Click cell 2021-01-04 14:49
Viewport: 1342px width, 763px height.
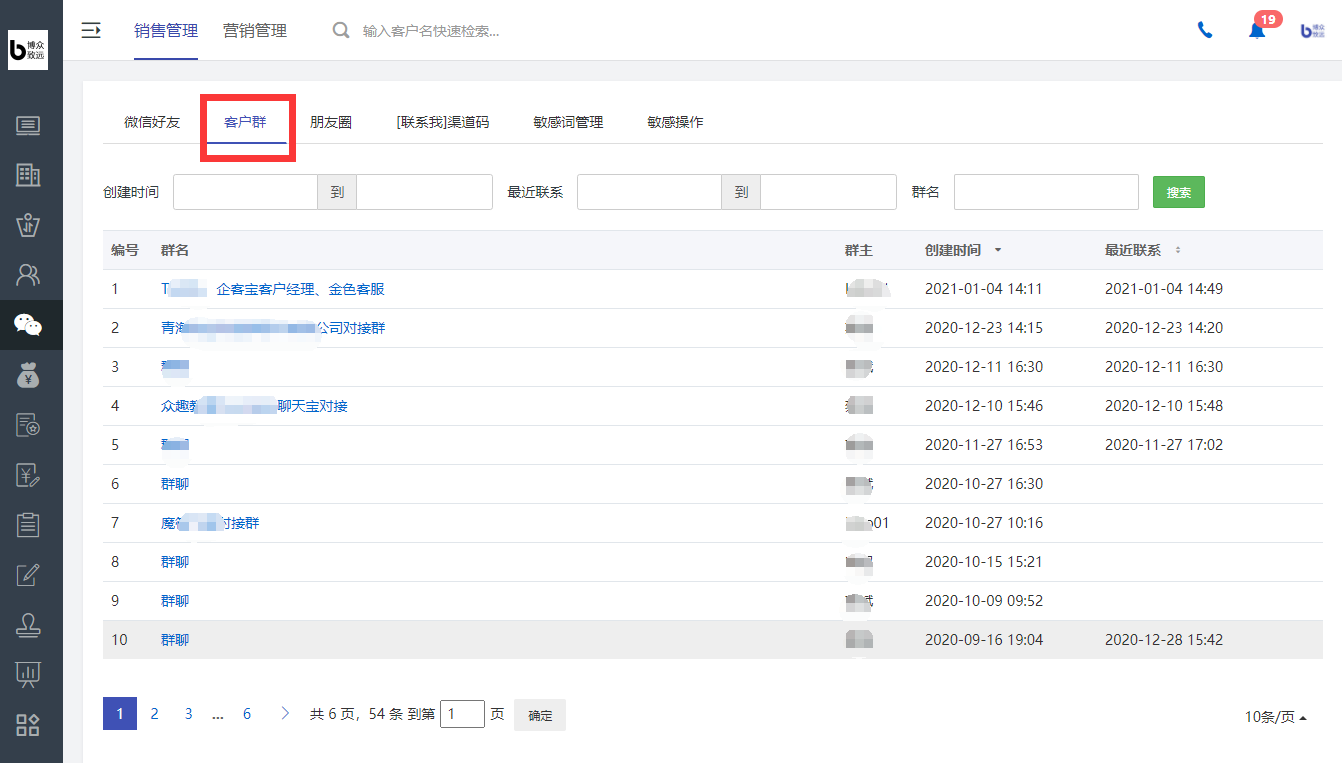pos(1164,289)
